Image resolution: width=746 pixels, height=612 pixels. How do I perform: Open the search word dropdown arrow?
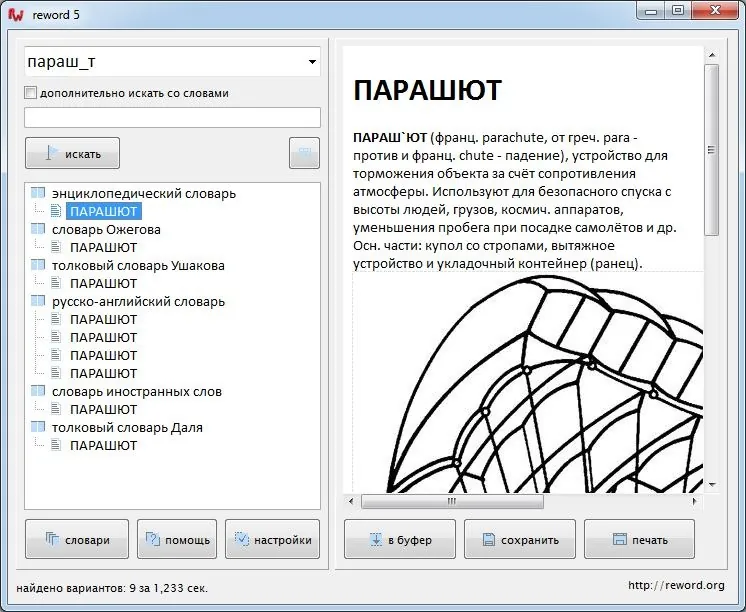[x=312, y=62]
